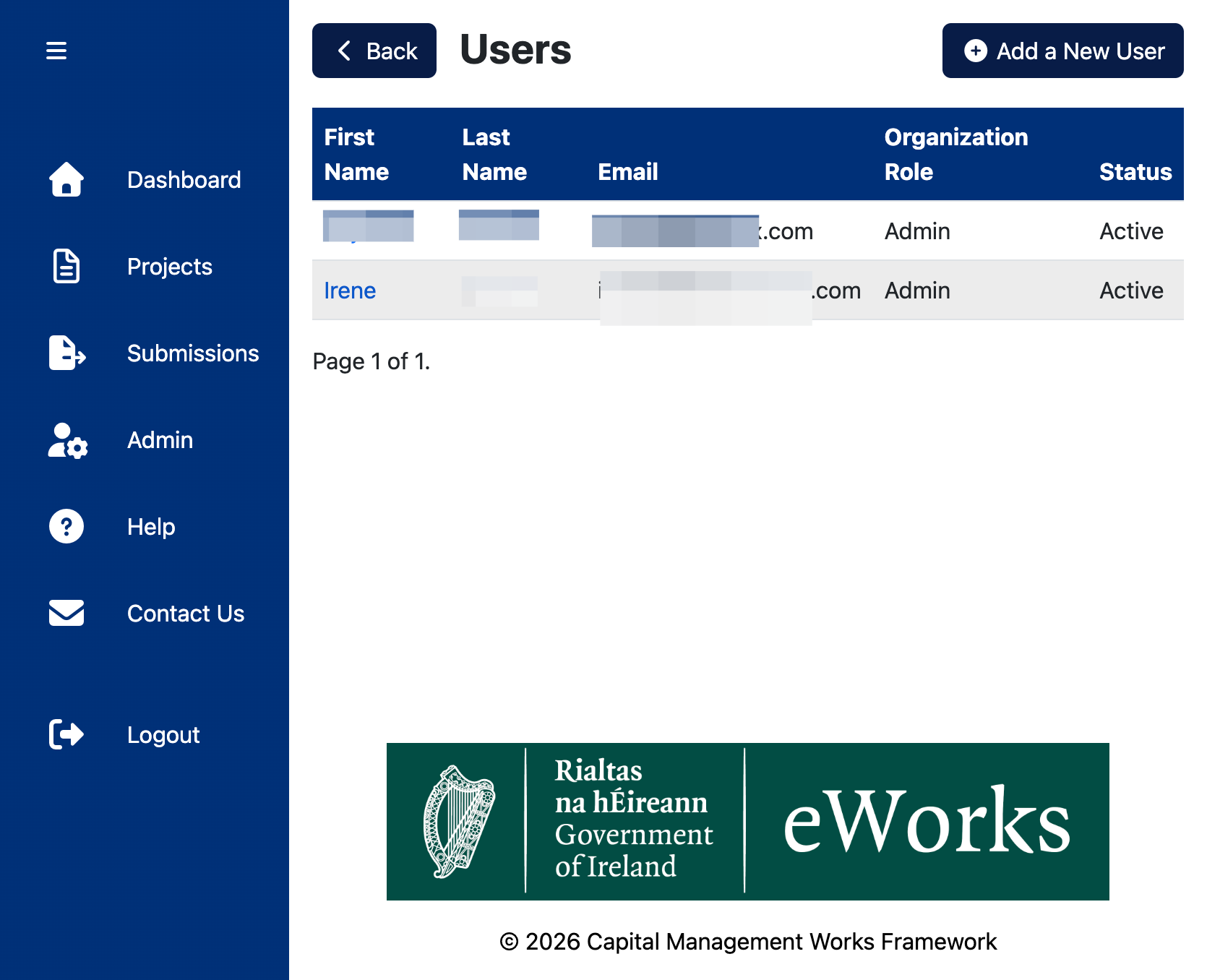Open the Dashboard menu item

pyautogui.click(x=184, y=180)
